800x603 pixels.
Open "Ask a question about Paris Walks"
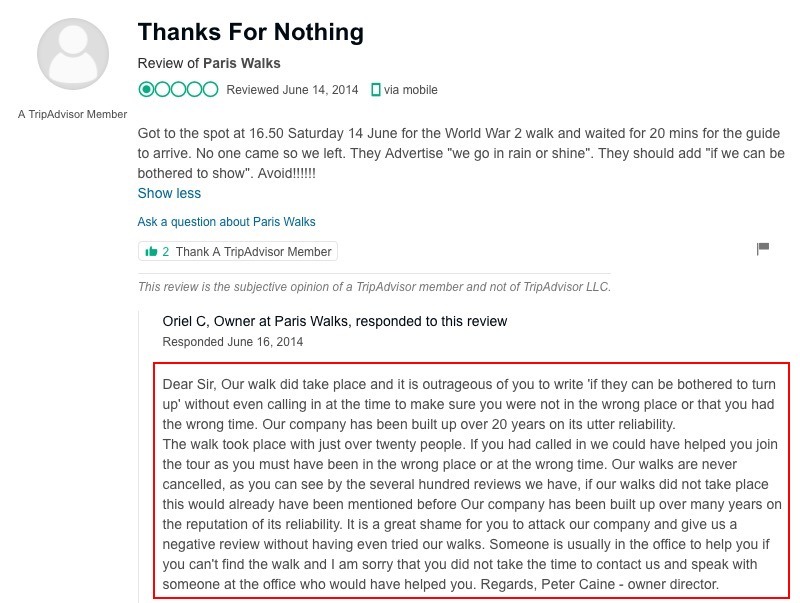point(226,222)
